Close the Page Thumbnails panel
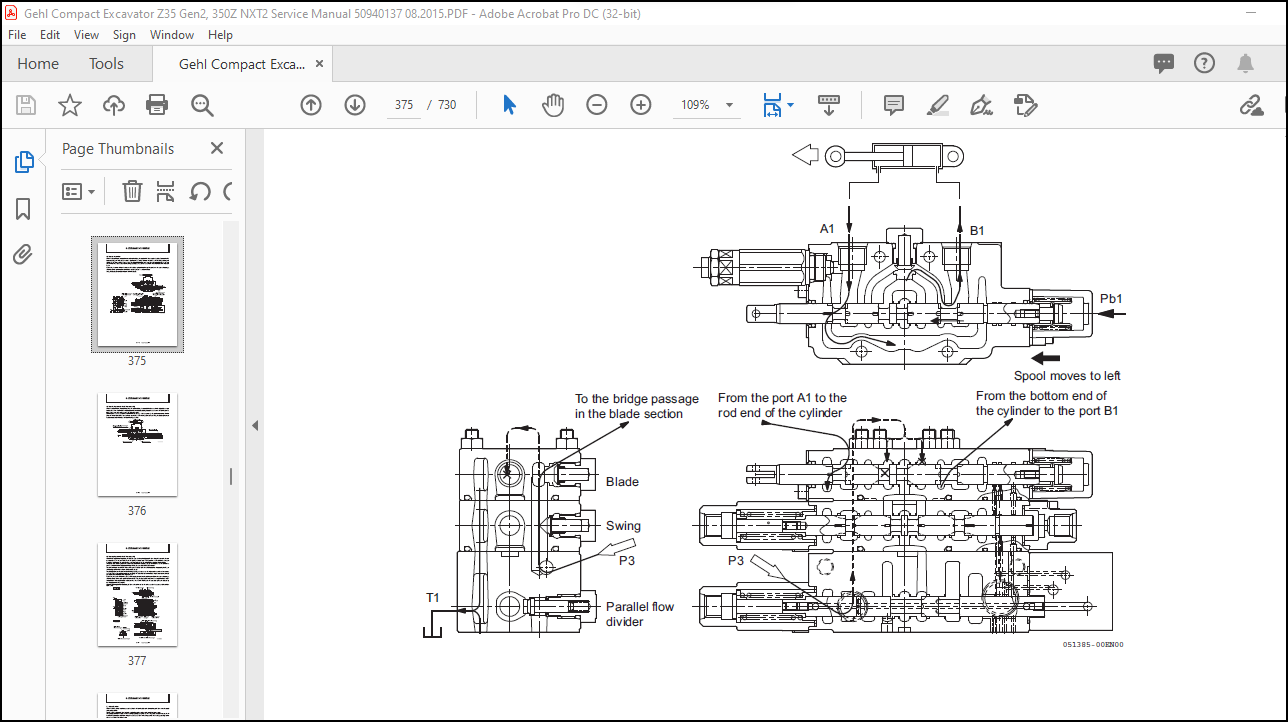 (217, 148)
